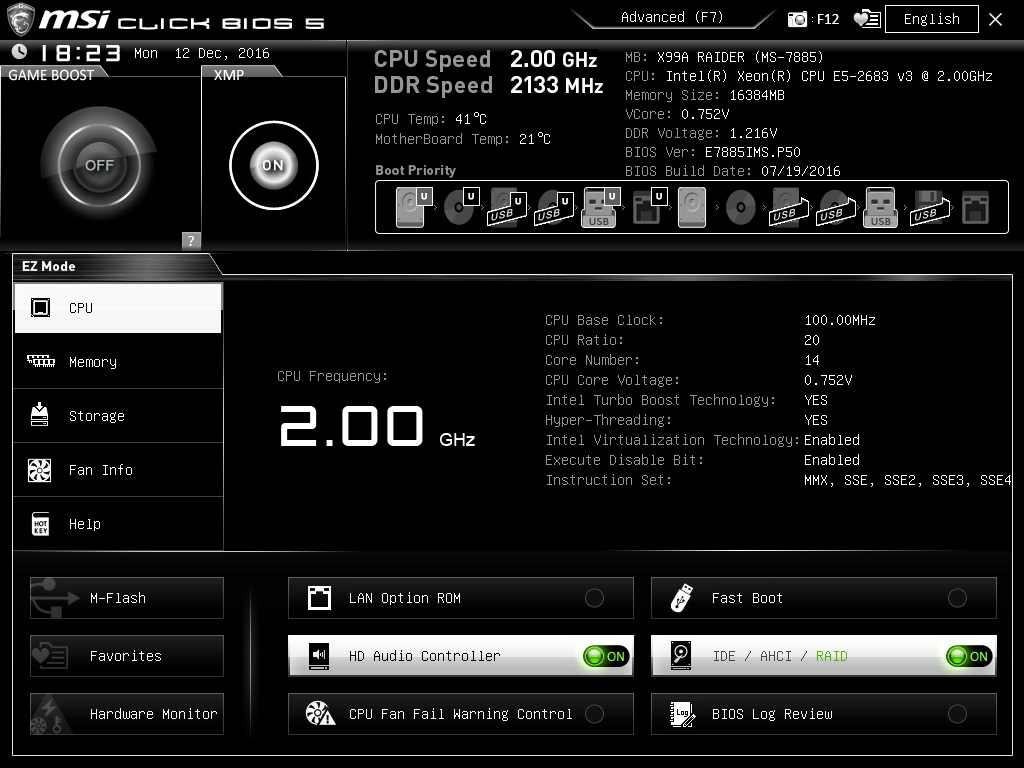Click the date Mon 12 Dec, 2016

click(202, 53)
